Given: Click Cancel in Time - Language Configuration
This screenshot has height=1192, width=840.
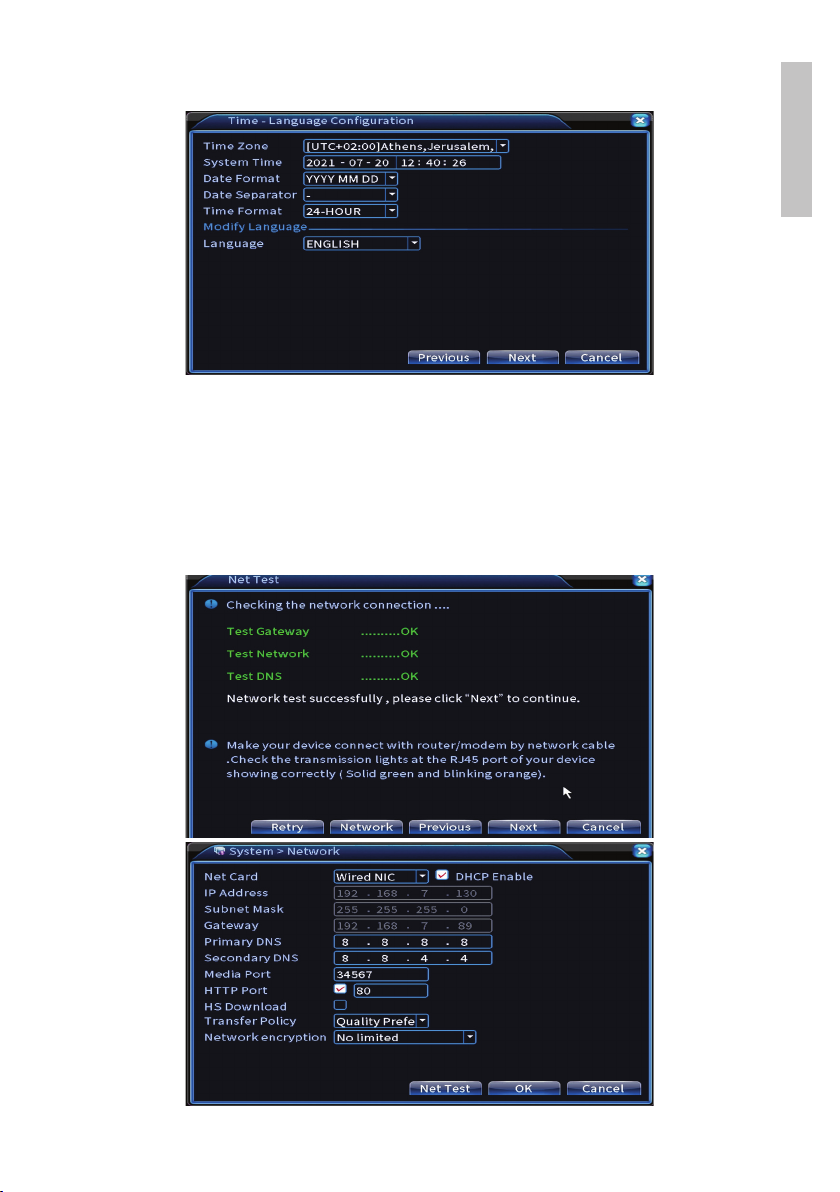Looking at the screenshot, I should click(601, 357).
